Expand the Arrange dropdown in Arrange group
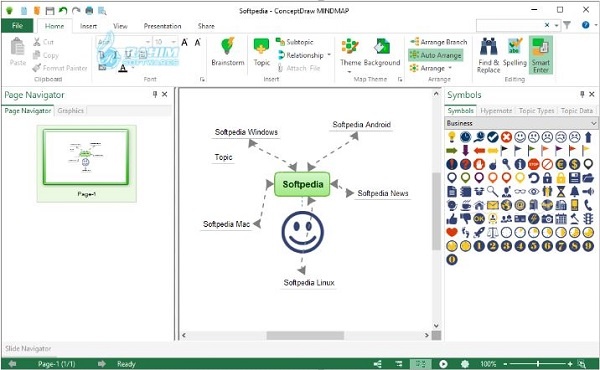600x370 pixels. pos(450,68)
